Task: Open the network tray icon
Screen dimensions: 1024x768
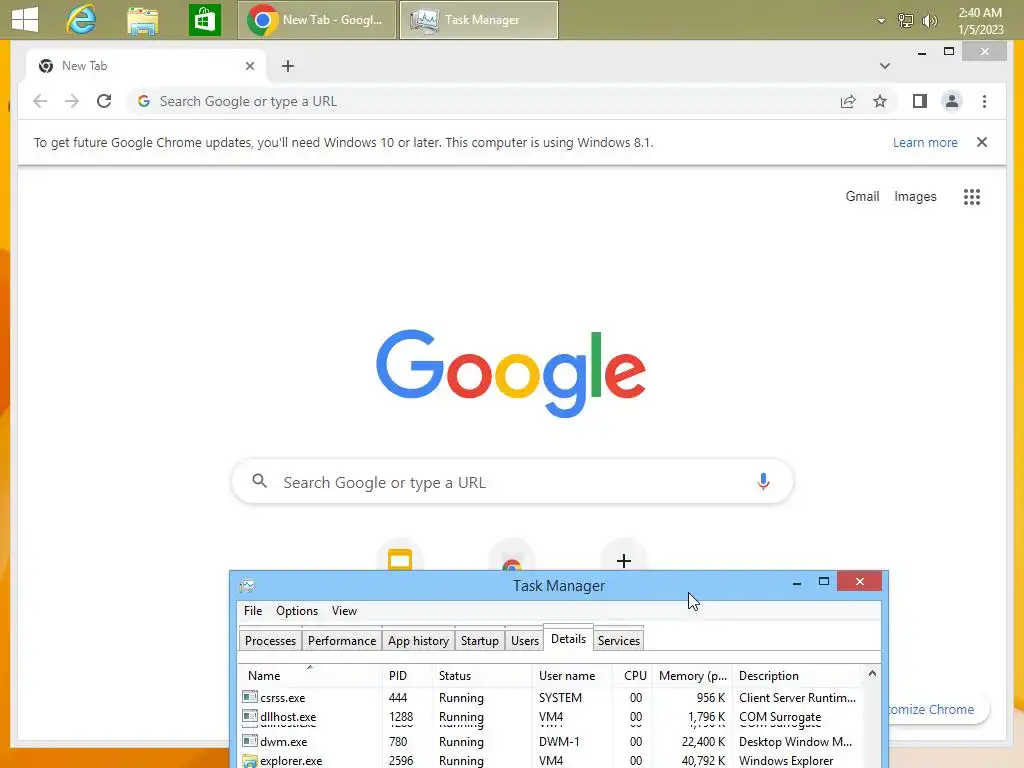Action: coord(906,21)
